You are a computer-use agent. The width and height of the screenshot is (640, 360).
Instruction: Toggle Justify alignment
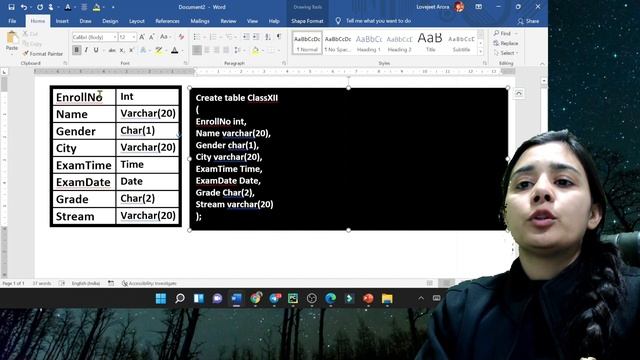226,50
